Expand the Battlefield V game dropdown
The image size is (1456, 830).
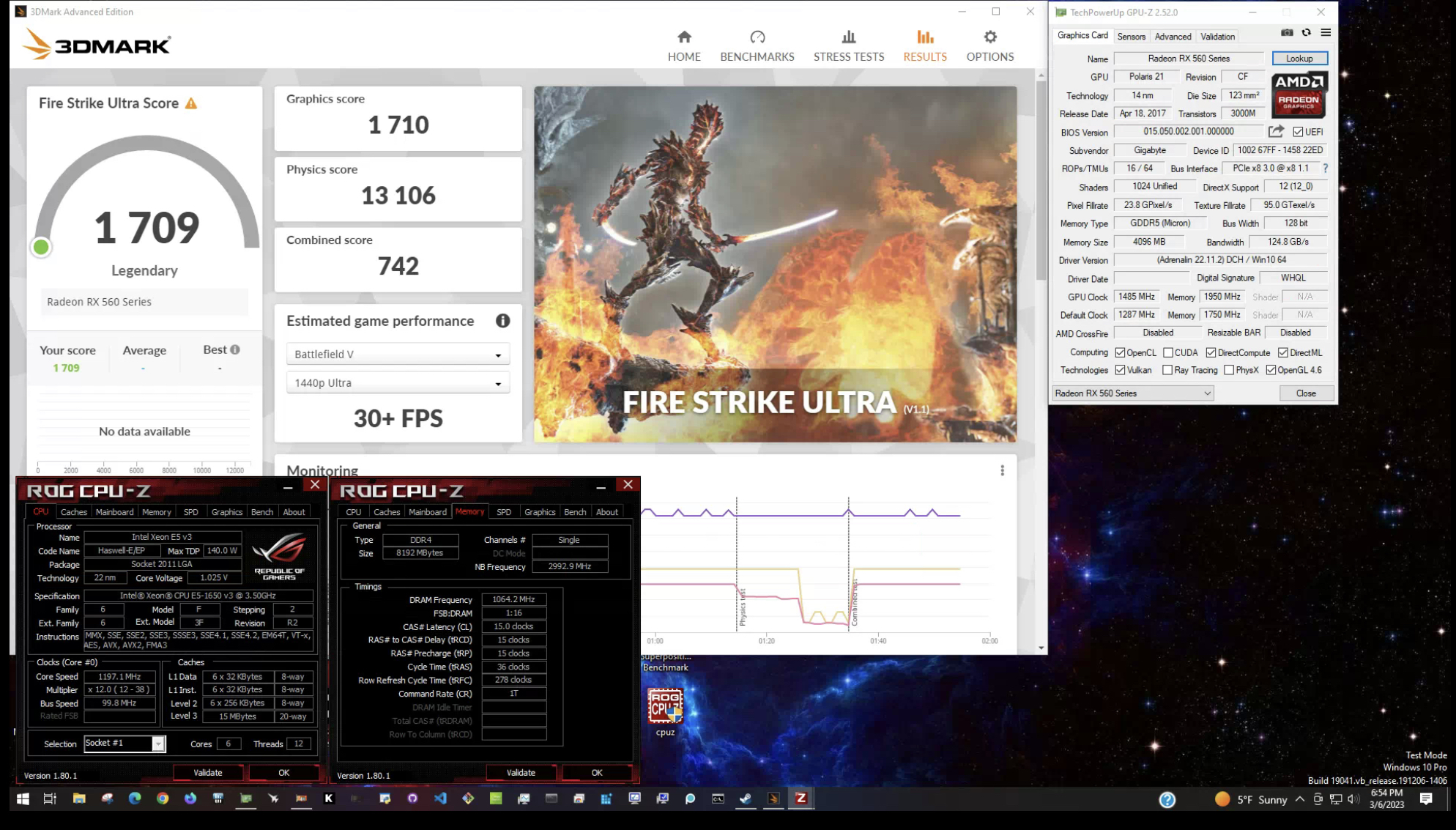click(398, 354)
